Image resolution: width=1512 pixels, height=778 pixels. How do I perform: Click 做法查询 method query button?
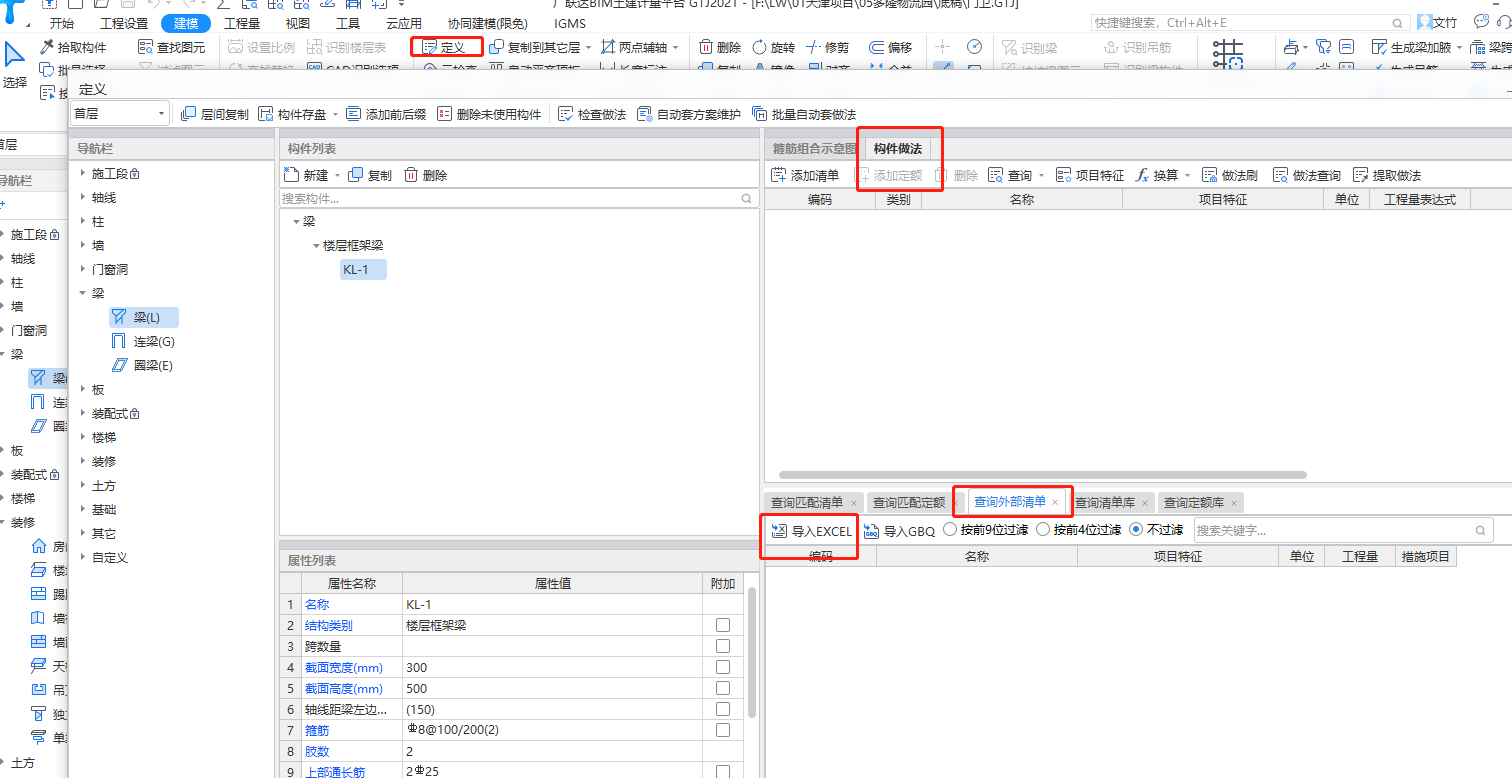pyautogui.click(x=1307, y=175)
